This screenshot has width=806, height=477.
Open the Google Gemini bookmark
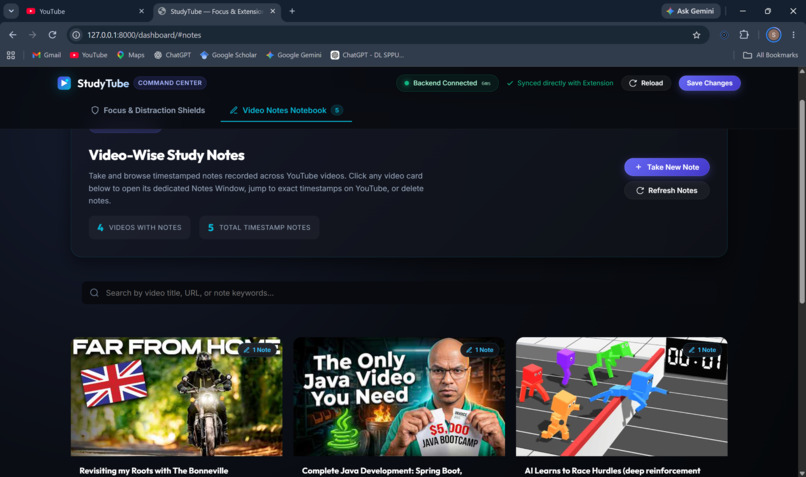[x=294, y=55]
